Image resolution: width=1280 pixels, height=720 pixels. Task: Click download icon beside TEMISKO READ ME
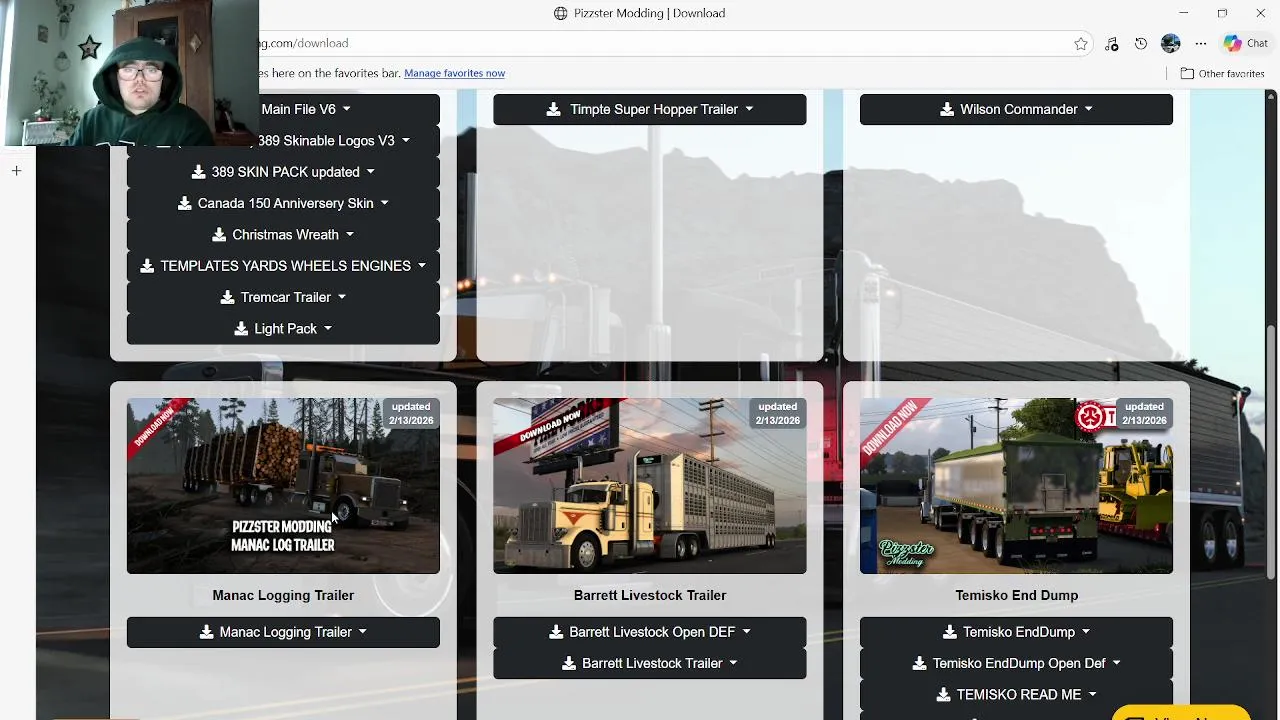(x=943, y=695)
